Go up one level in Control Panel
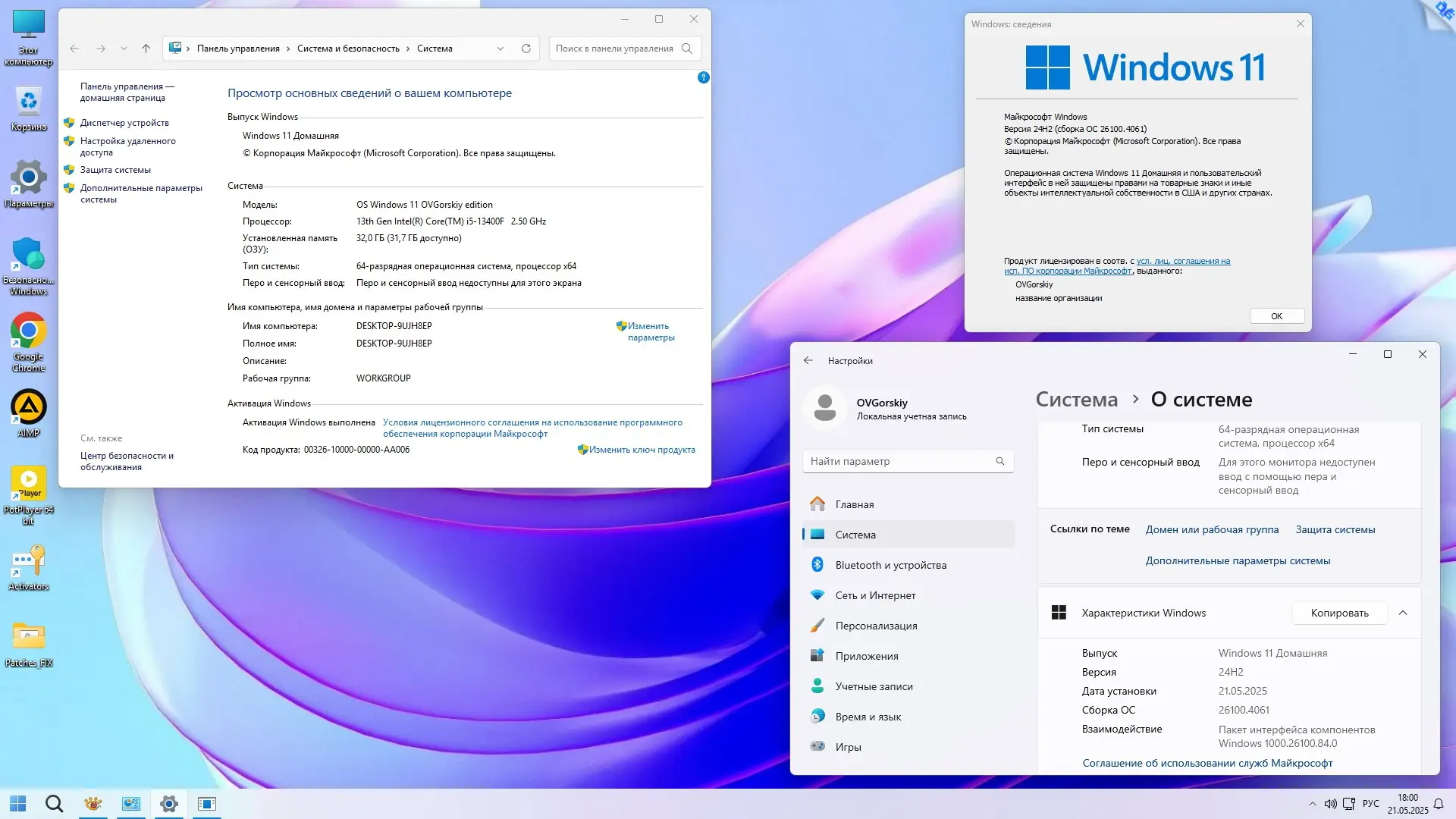 [146, 49]
